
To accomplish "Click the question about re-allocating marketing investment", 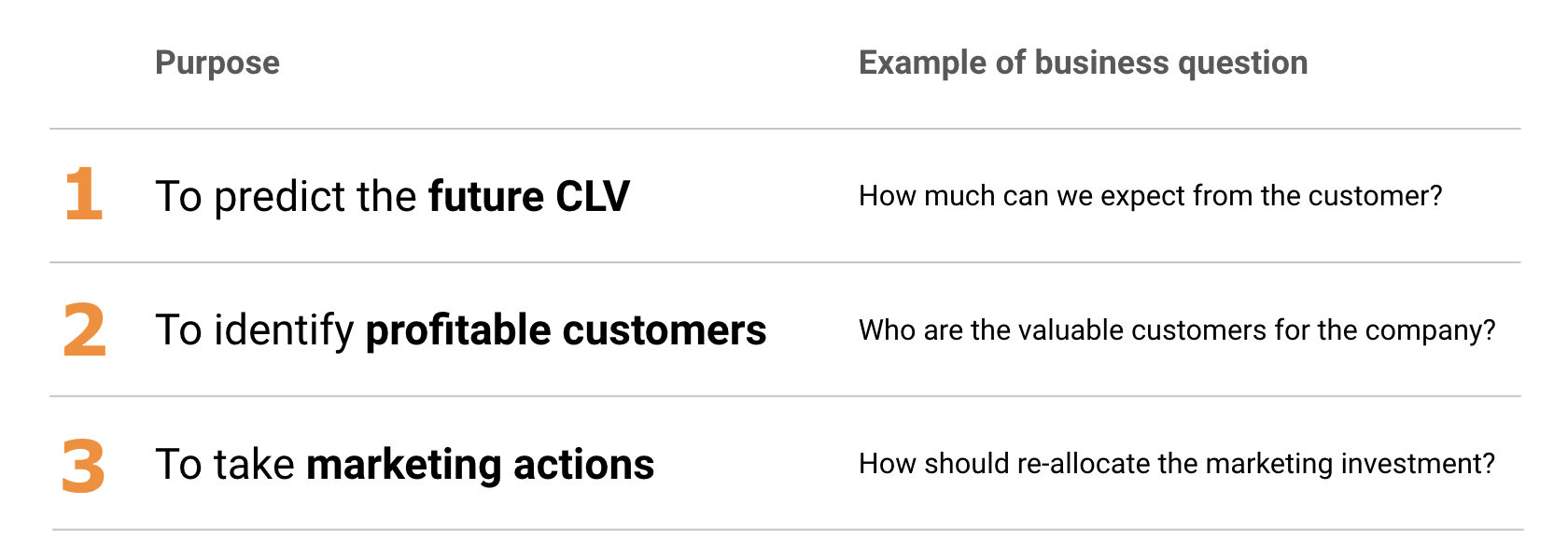I will [x=1176, y=464].
